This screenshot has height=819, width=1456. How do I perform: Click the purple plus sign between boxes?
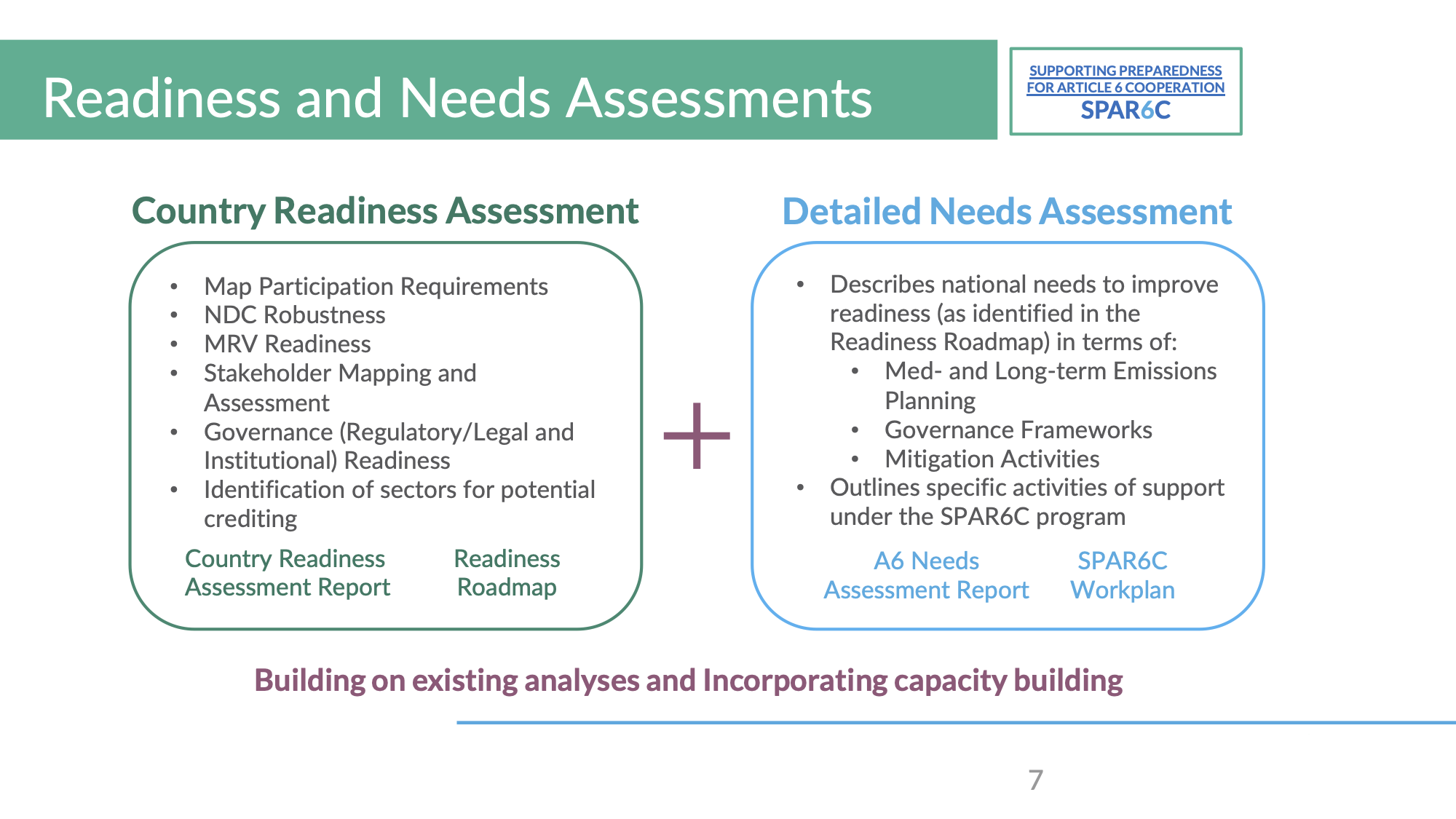(697, 435)
